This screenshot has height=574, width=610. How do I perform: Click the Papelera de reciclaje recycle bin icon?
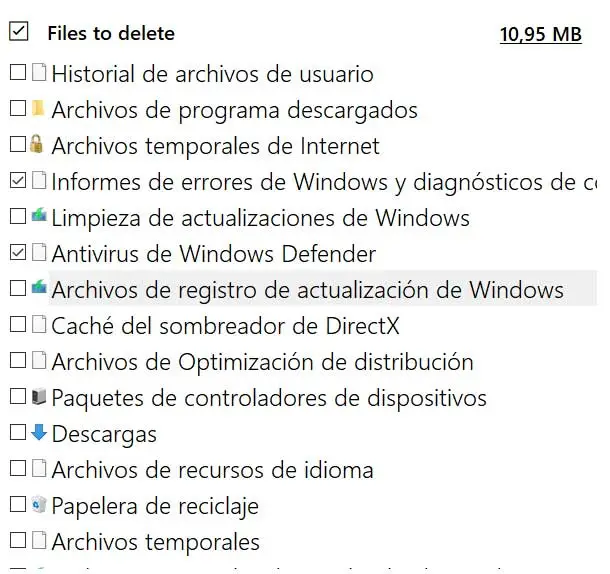click(38, 505)
